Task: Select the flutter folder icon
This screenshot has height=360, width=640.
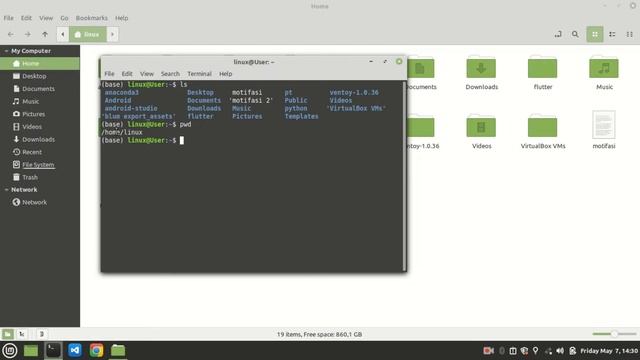Action: (x=542, y=67)
